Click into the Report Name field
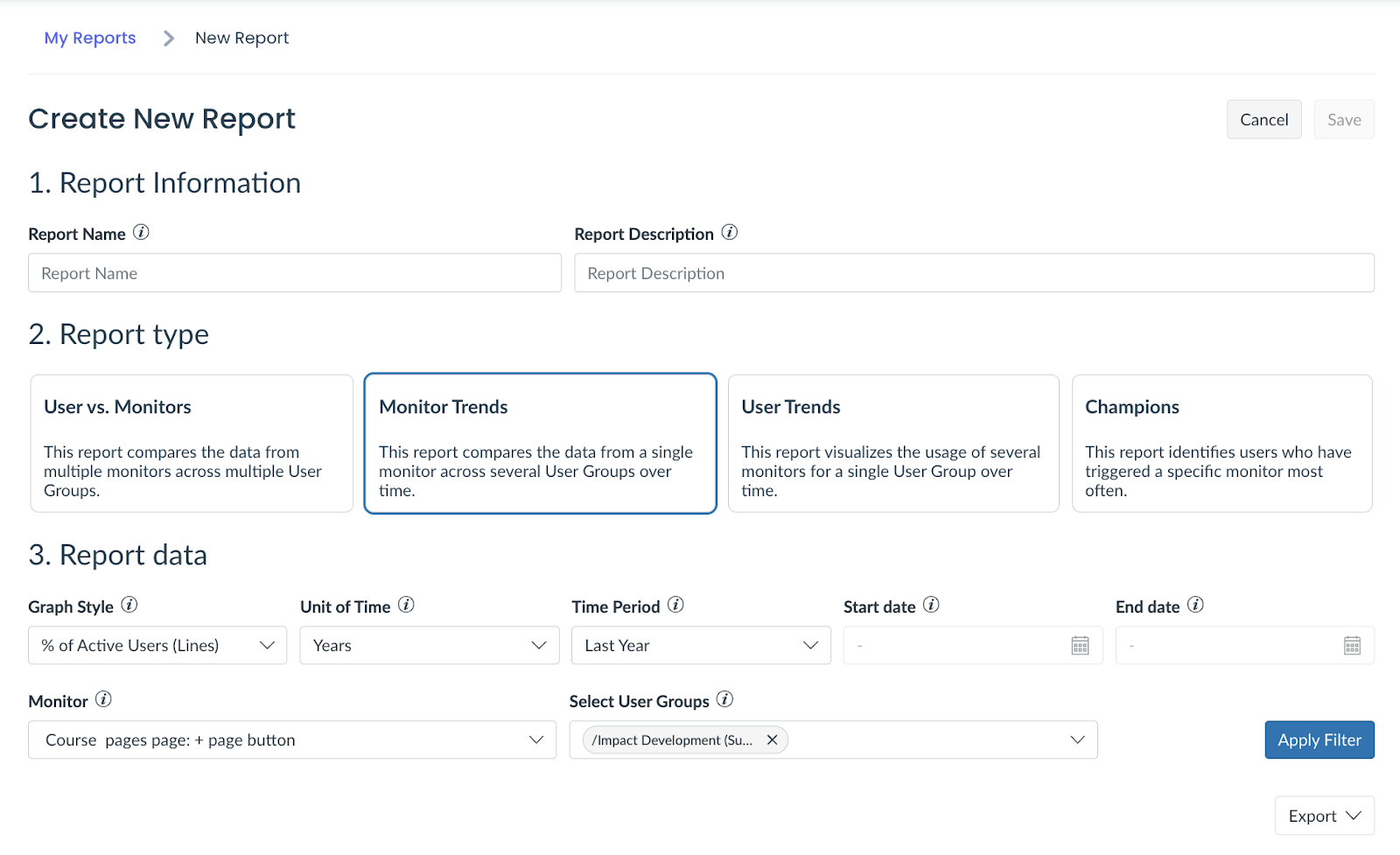1400x855 pixels. [295, 273]
